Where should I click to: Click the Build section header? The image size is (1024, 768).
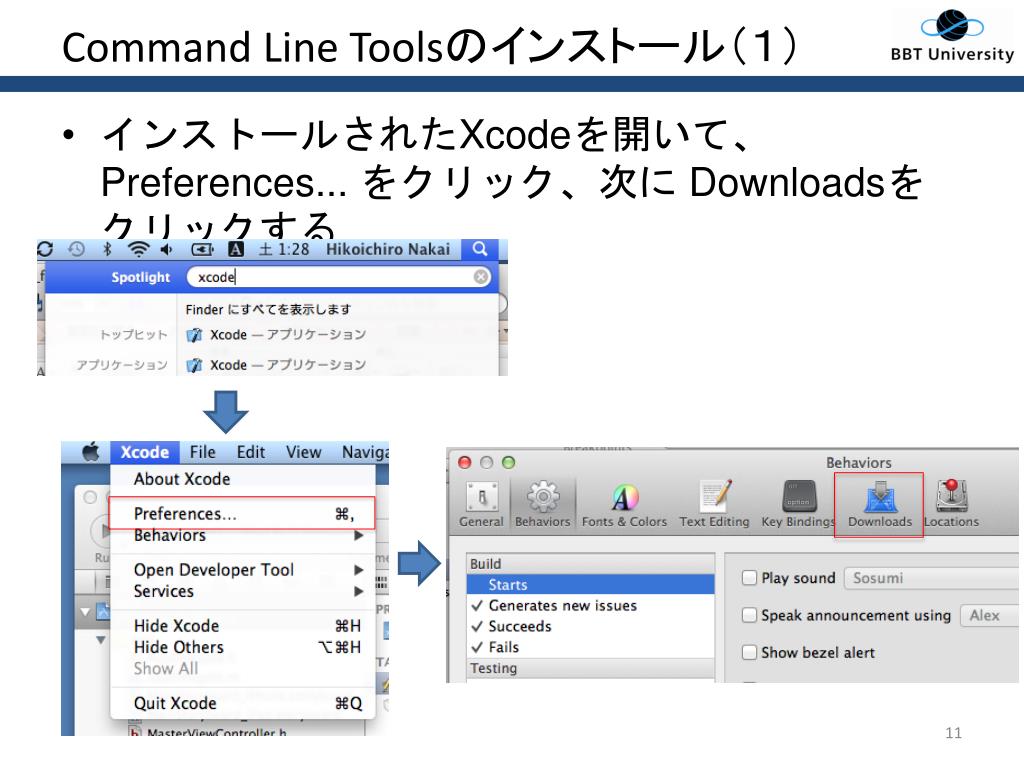click(x=590, y=564)
